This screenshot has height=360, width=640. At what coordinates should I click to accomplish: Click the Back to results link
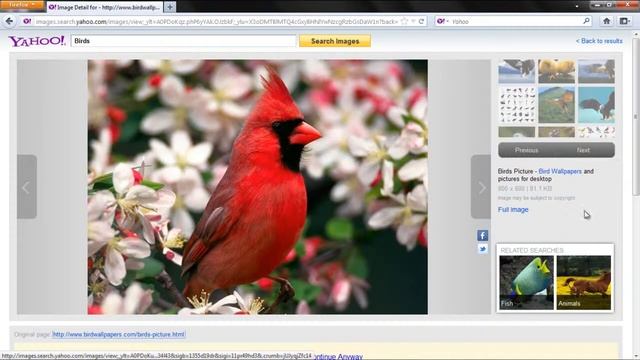pos(599,41)
